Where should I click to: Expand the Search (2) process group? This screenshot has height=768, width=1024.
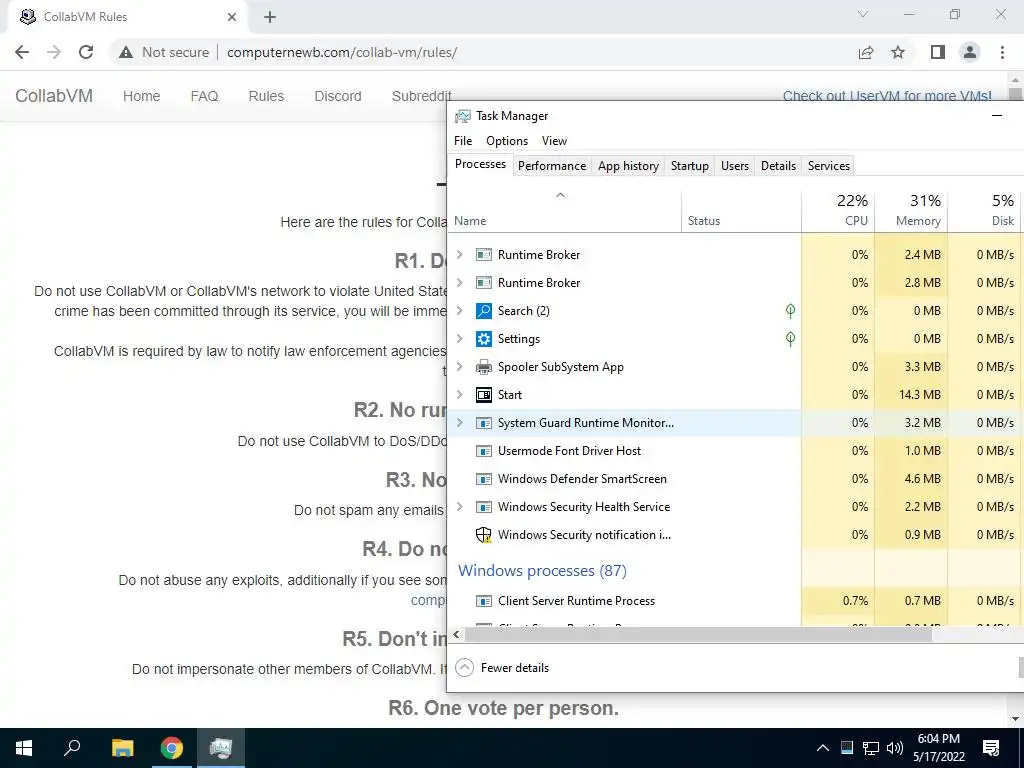pos(460,311)
